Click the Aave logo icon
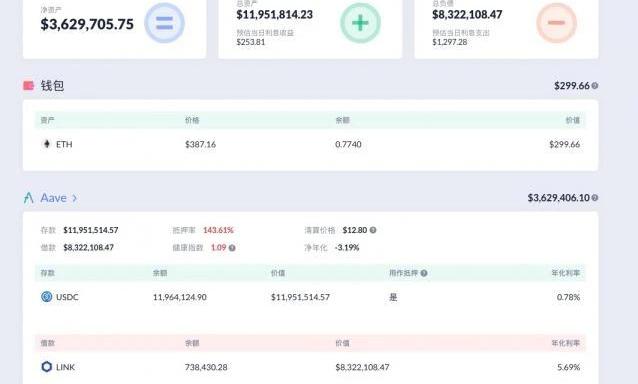Viewport: 638px width, 384px height. click(28, 198)
